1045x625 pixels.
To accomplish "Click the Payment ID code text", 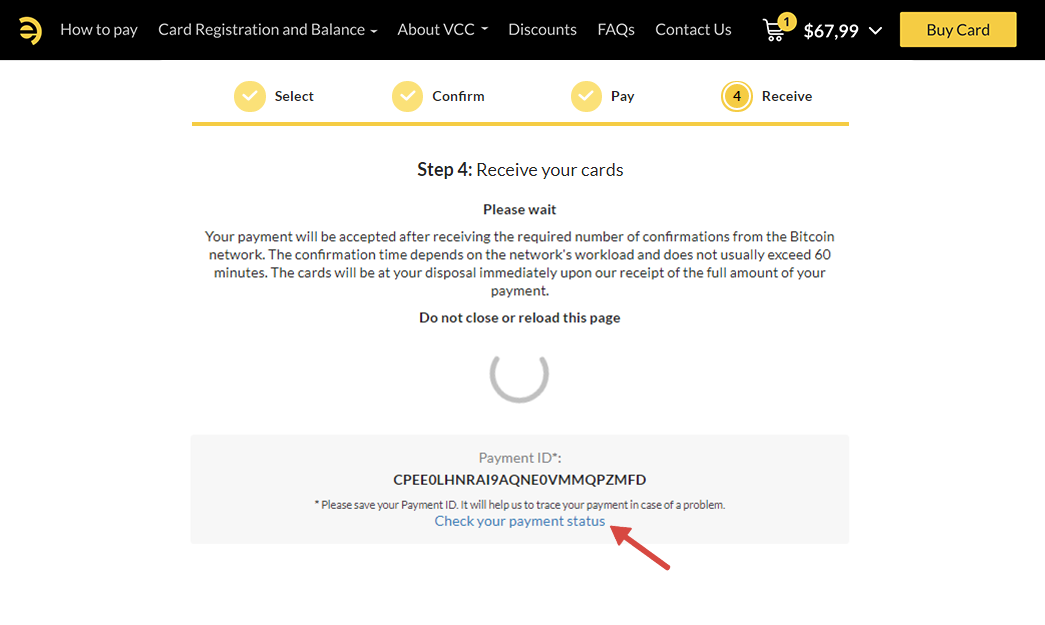I will [520, 480].
